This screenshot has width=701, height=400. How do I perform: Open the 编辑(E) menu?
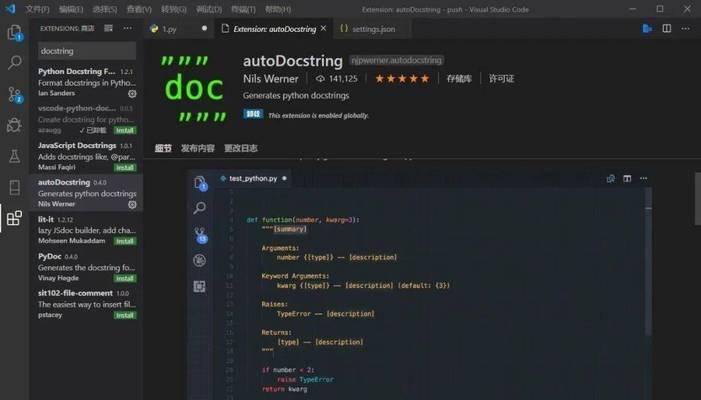coord(71,9)
